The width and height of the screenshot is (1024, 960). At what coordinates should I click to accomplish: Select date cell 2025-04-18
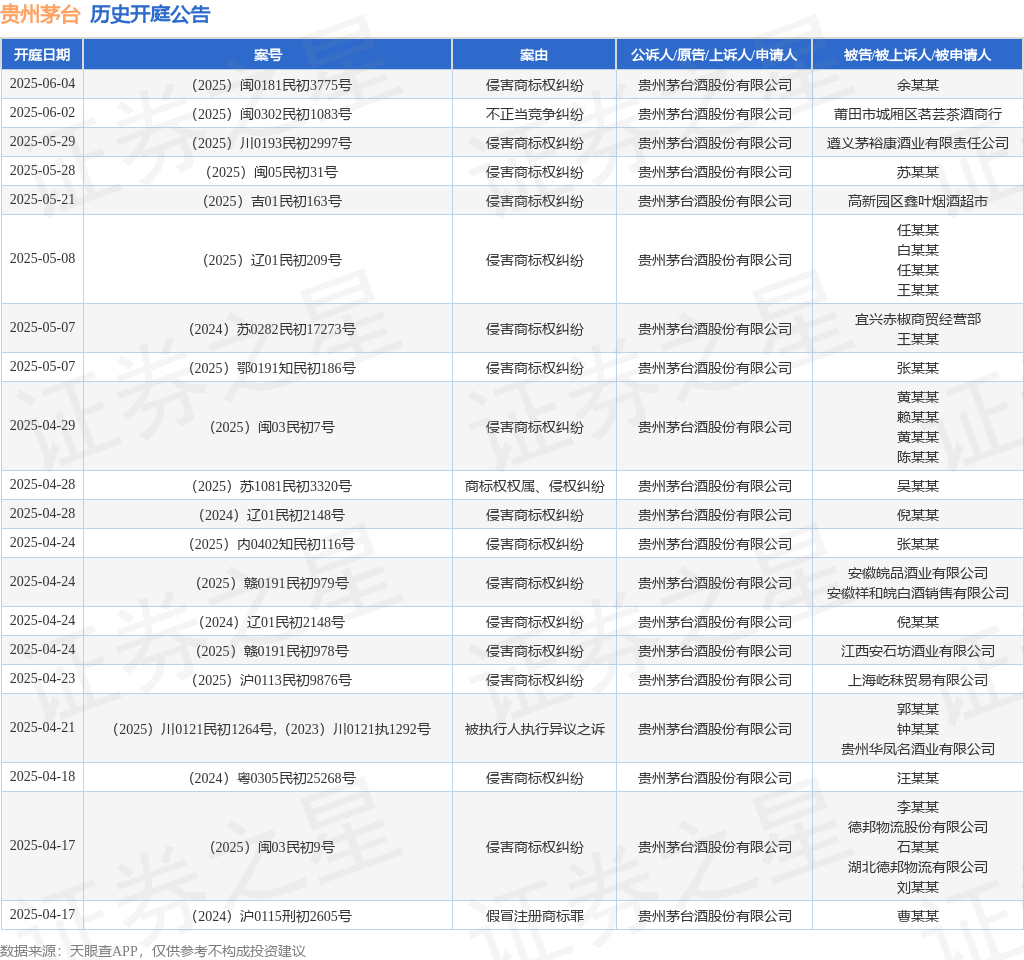click(x=42, y=777)
